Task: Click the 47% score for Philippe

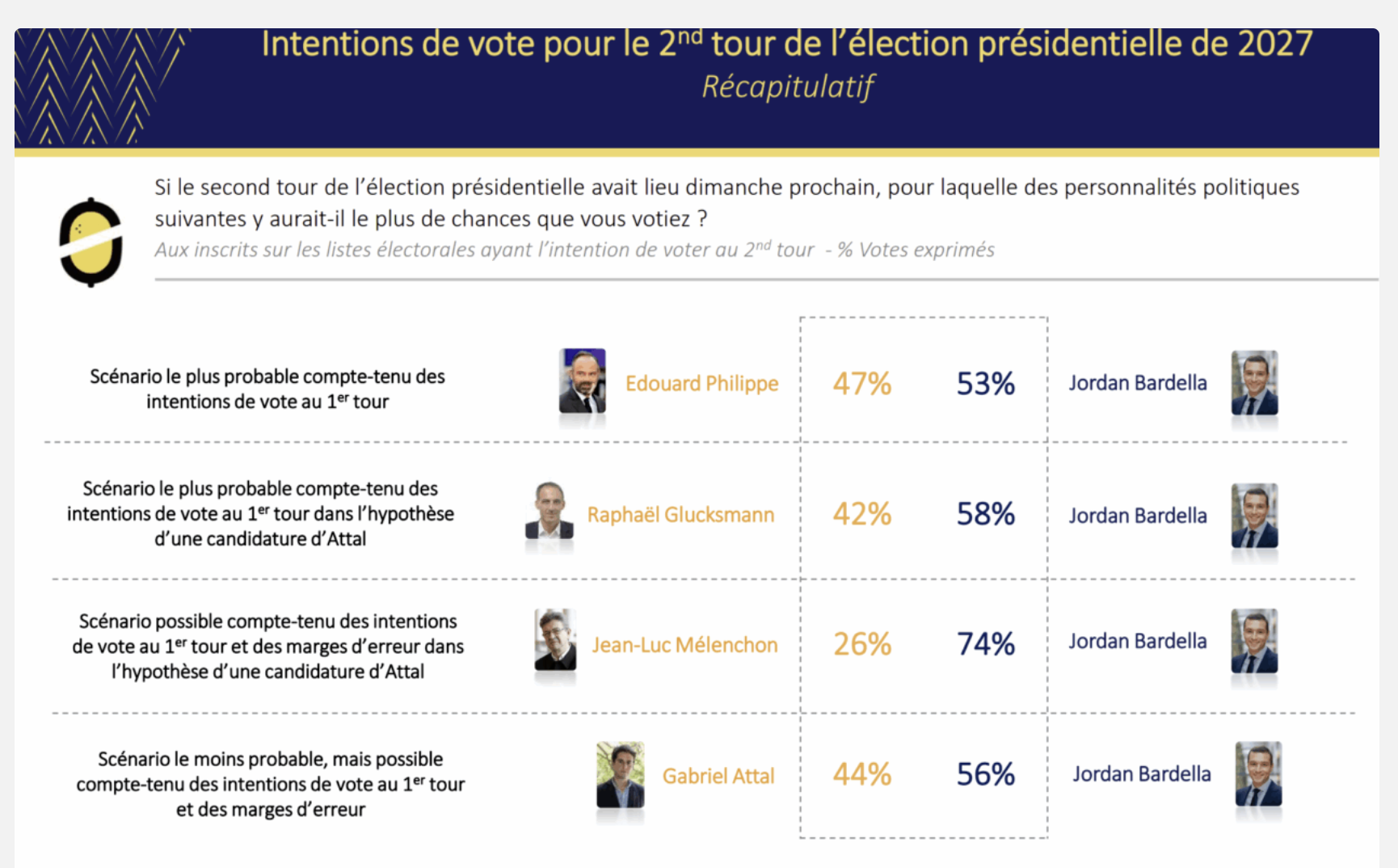Action: point(862,384)
